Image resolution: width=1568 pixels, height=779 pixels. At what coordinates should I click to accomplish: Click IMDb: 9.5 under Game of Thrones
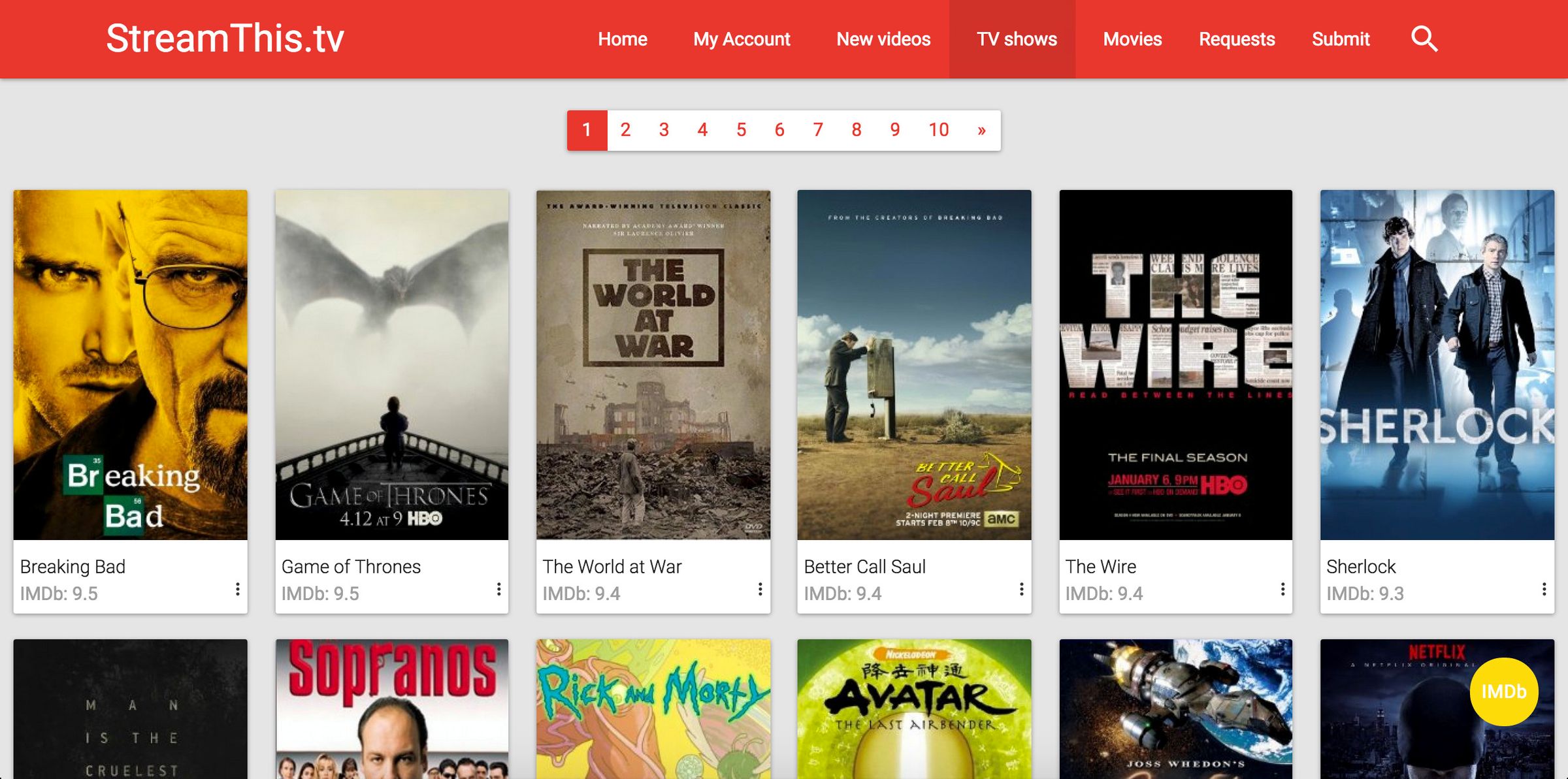tap(320, 594)
